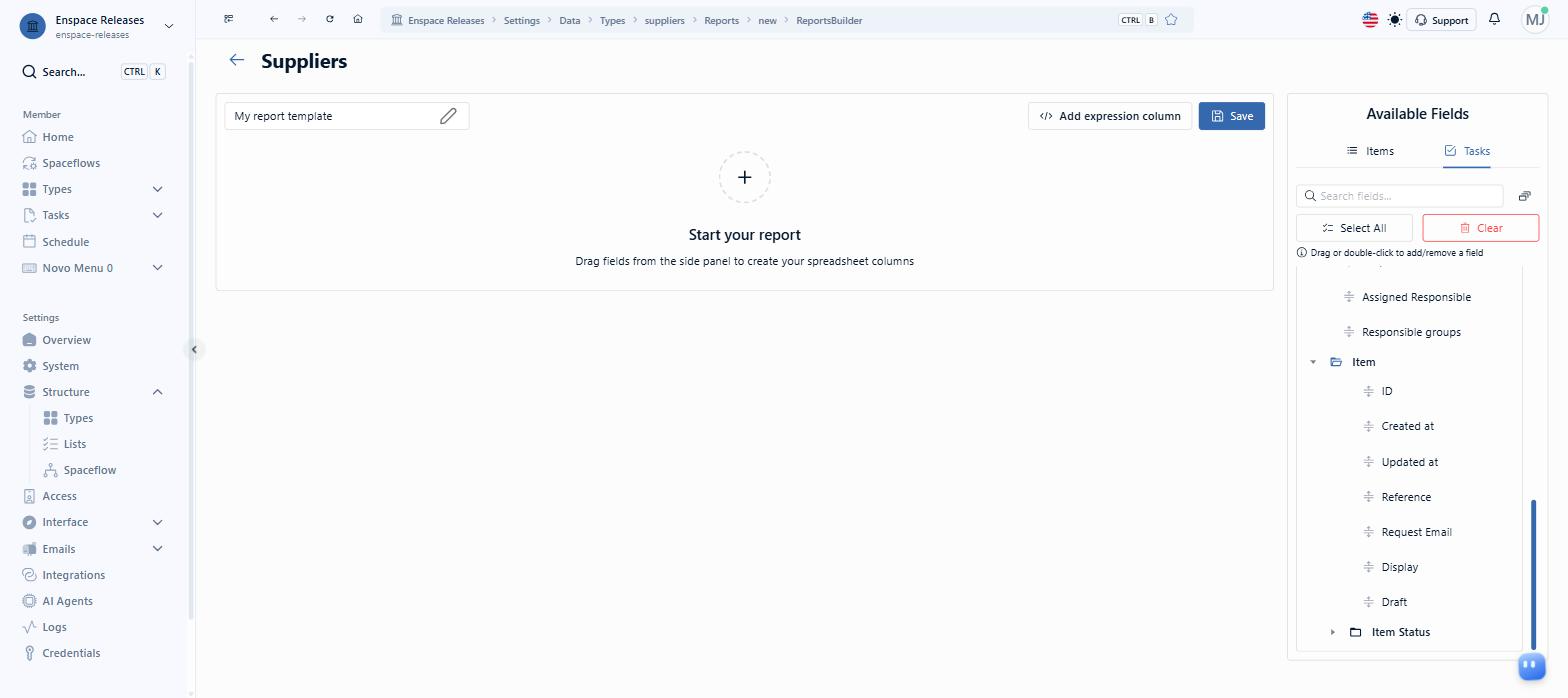
Task: Select the Responsible groups field
Action: tap(1411, 332)
